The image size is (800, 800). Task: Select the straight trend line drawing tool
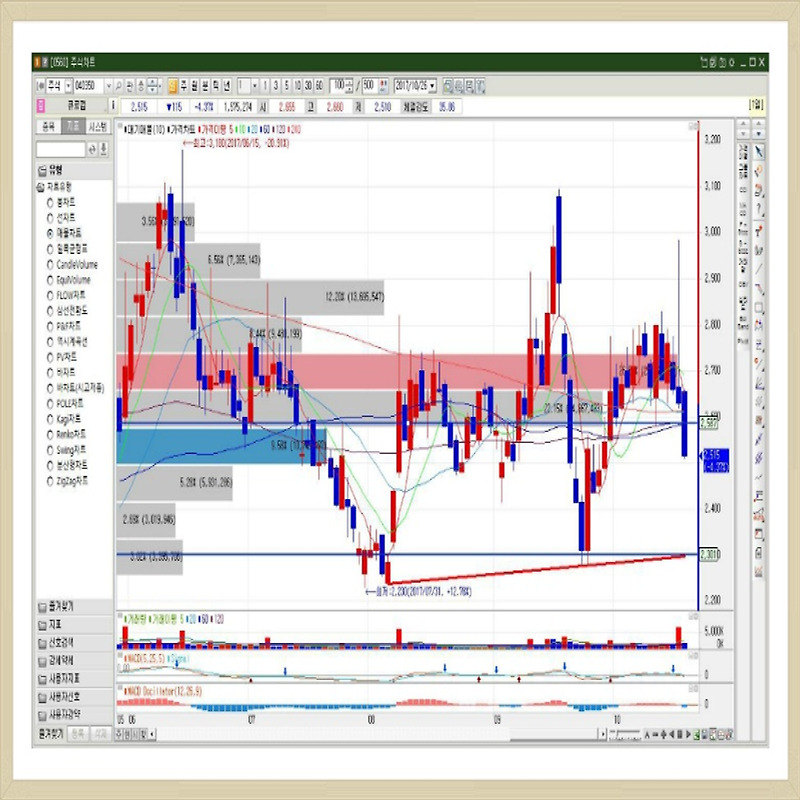click(759, 269)
